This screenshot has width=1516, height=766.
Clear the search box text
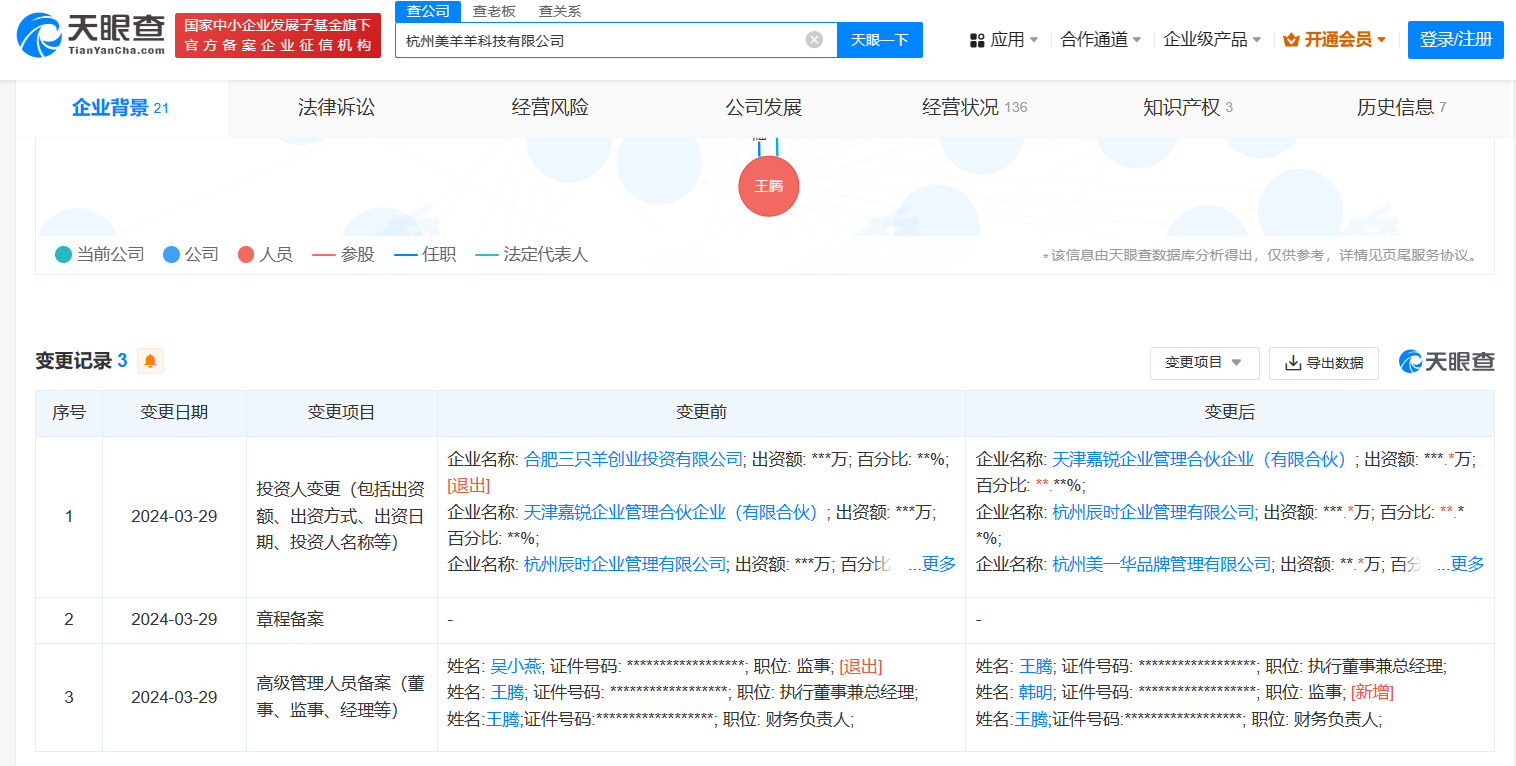(814, 40)
